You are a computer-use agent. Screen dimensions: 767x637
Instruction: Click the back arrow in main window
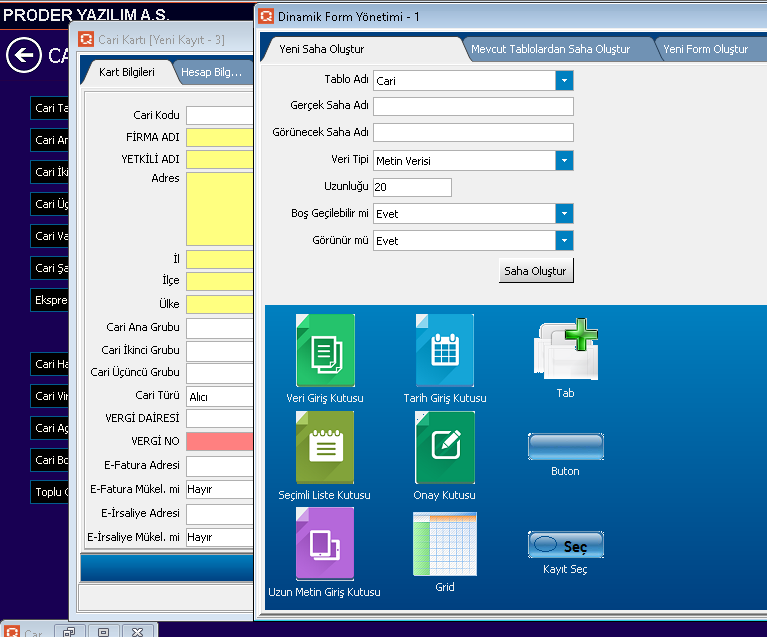pyautogui.click(x=23, y=56)
